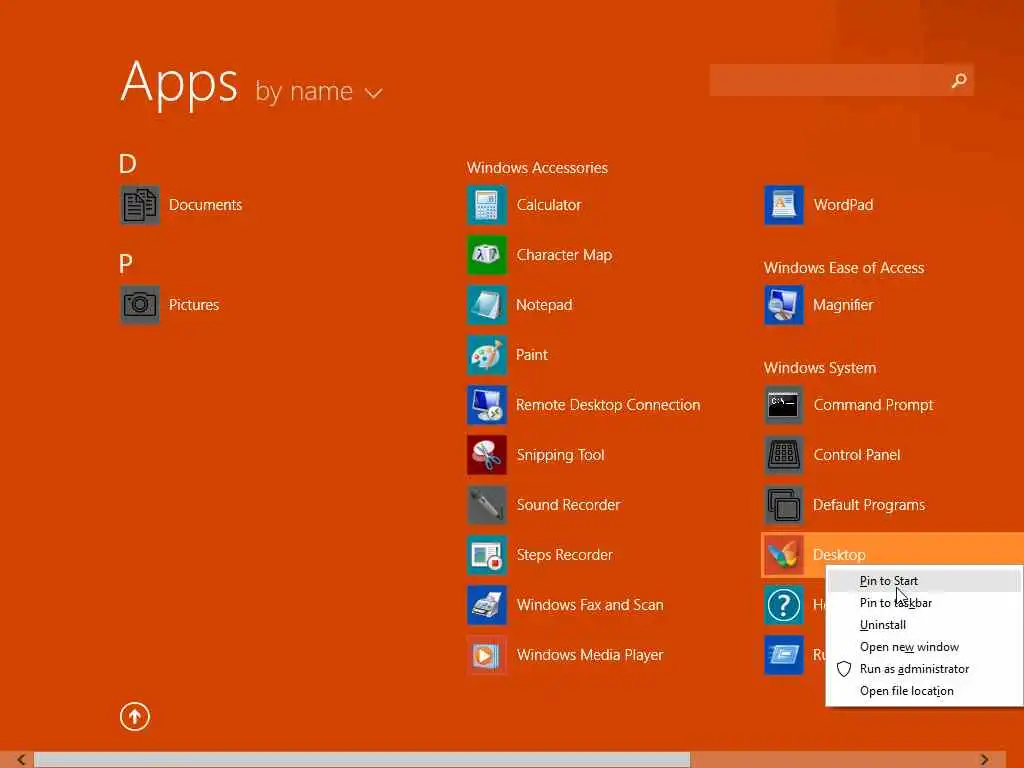Open the Documents app icon
Image resolution: width=1024 pixels, height=768 pixels.
pyautogui.click(x=140, y=205)
